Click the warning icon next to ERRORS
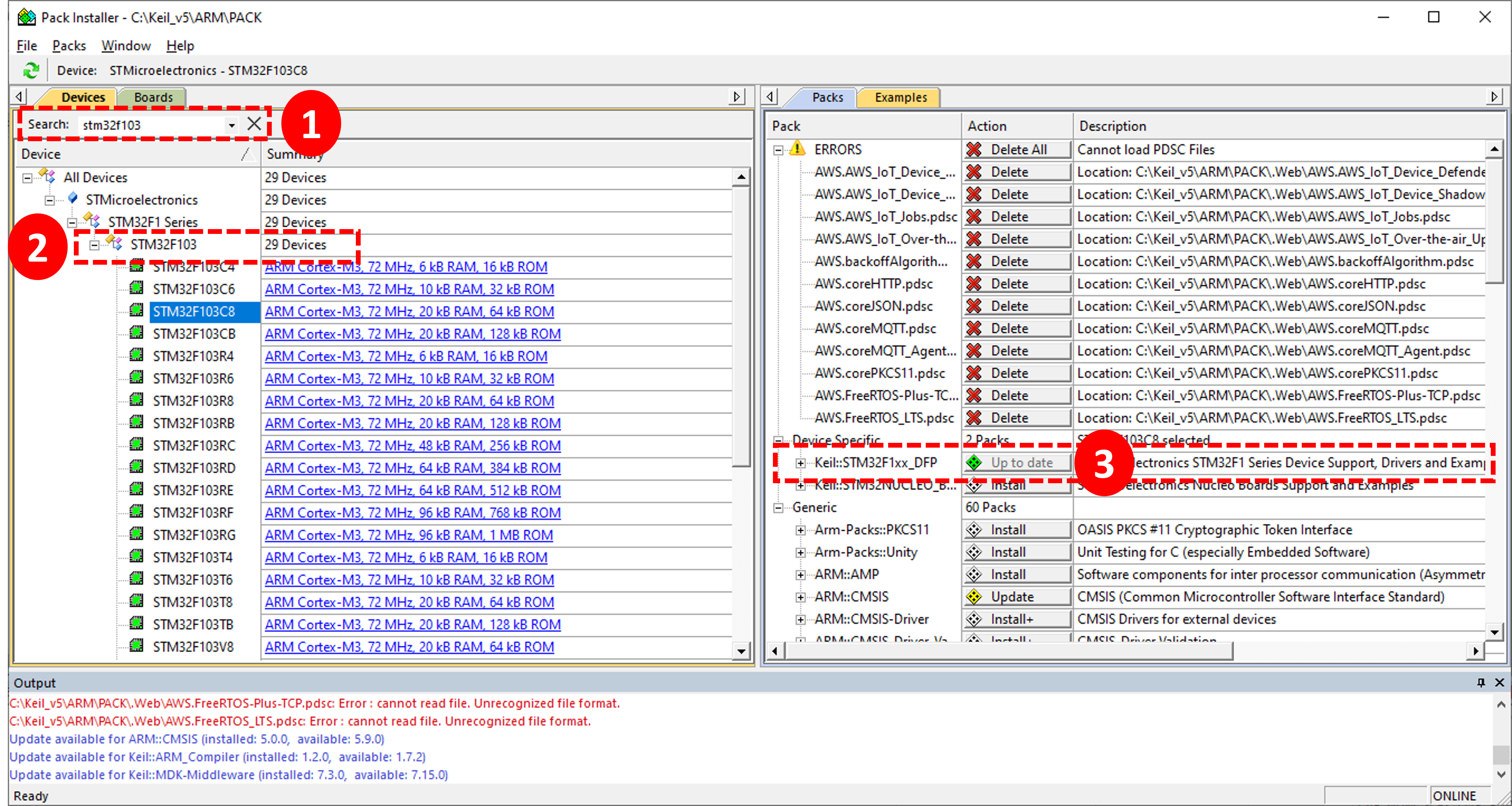The image size is (1512, 806). tap(797, 148)
